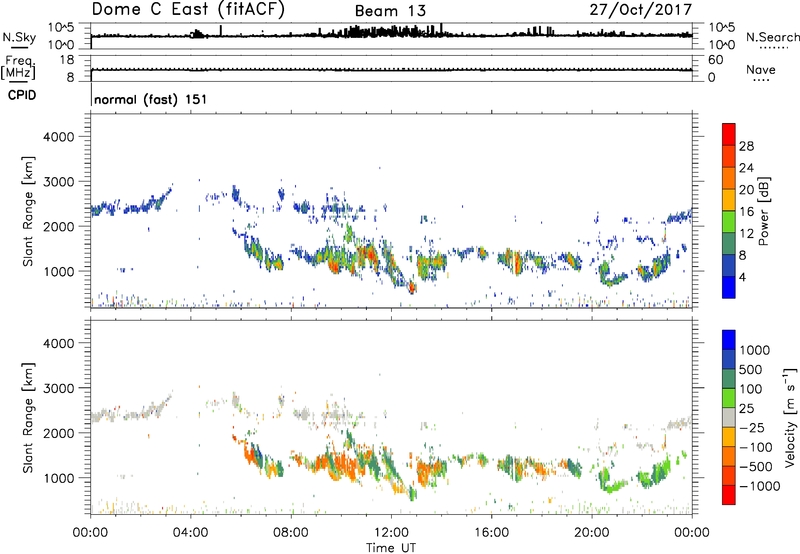Click the "−1000" label on Velocity colorbar
The height and width of the screenshot is (554, 800).
pyautogui.click(x=760, y=486)
